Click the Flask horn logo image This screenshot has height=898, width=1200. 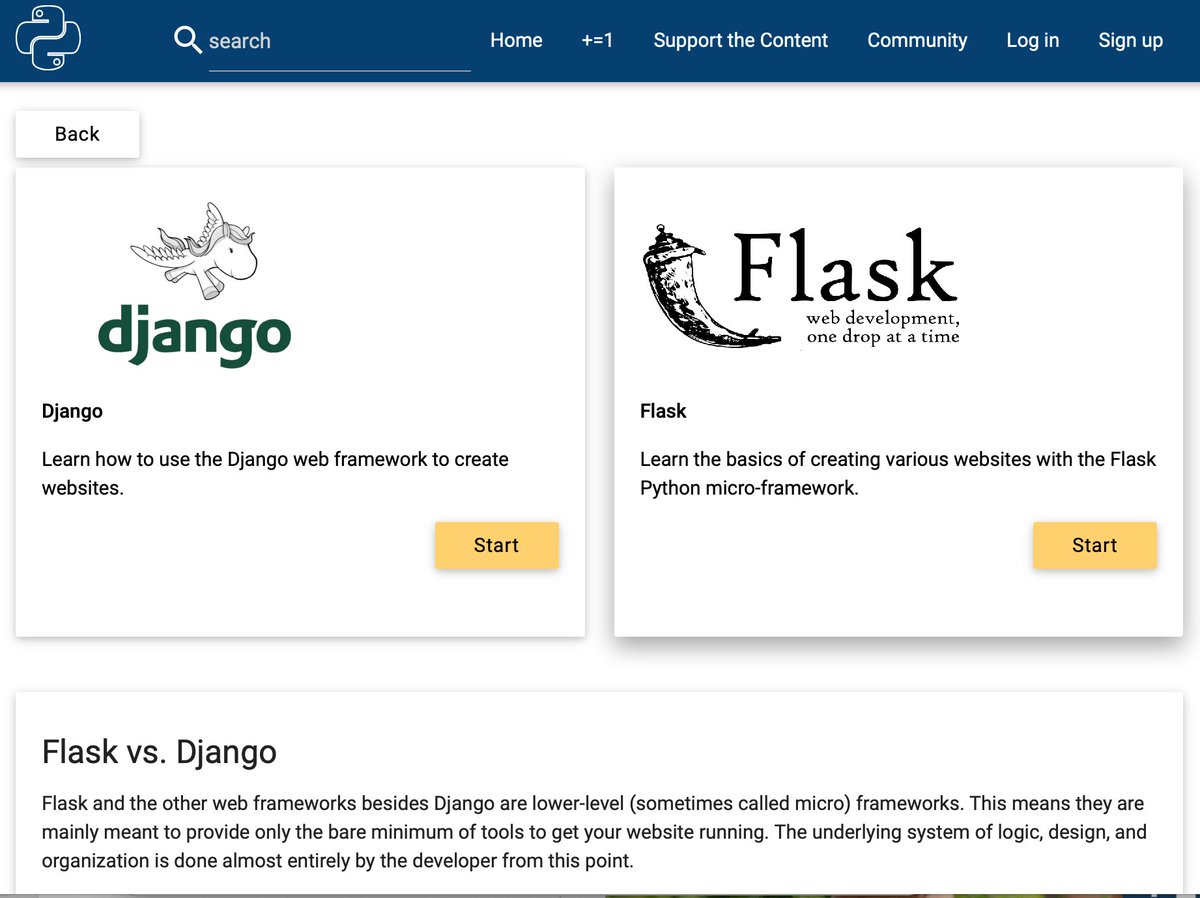(800, 286)
